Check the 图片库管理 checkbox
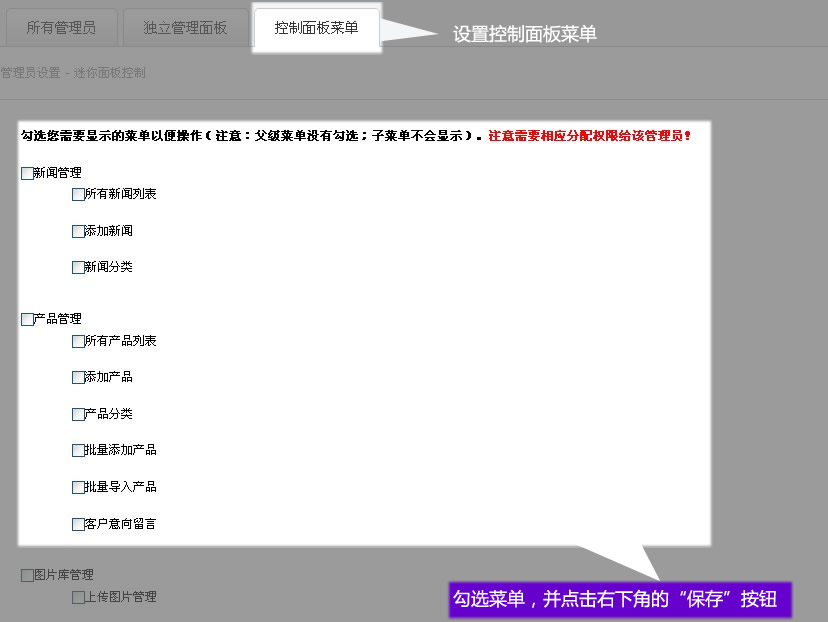This screenshot has height=622, width=828. [x=27, y=576]
